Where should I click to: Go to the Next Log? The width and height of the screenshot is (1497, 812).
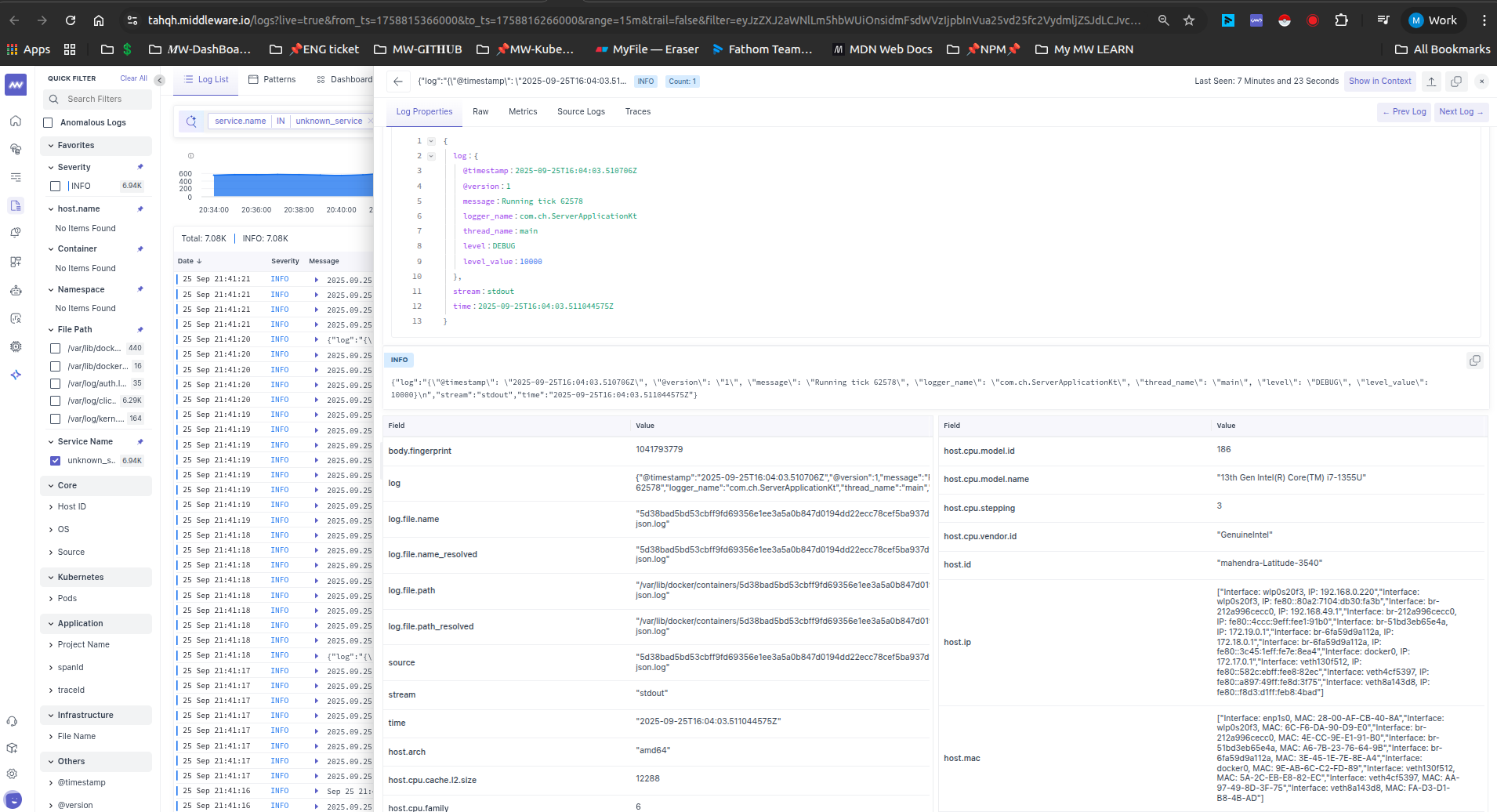point(1460,112)
